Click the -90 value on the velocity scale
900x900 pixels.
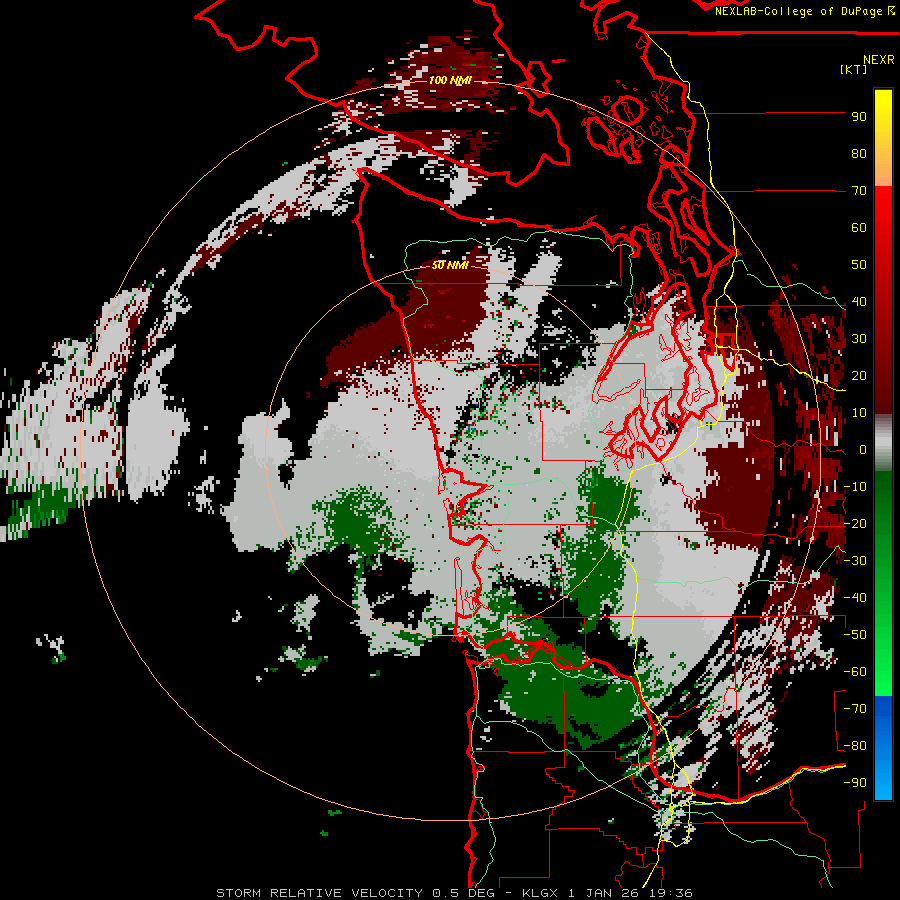coord(855,783)
